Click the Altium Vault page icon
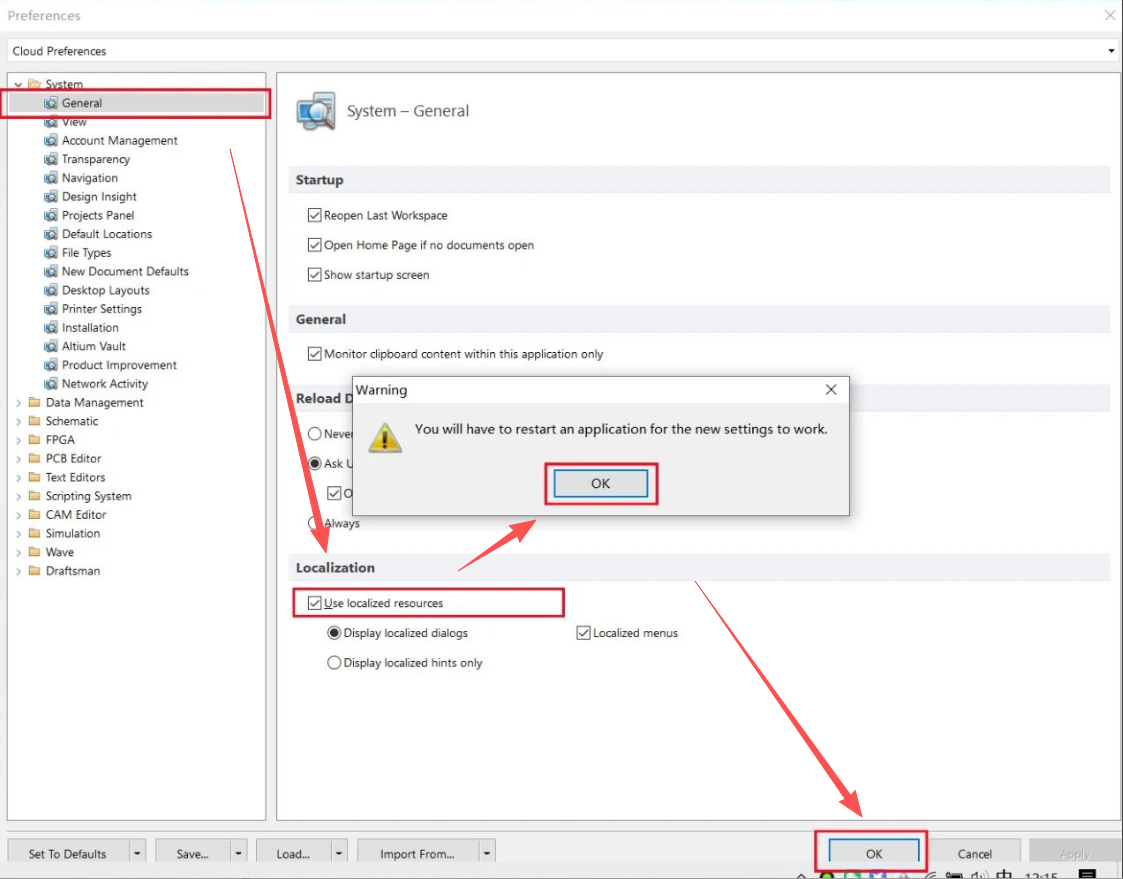Screen dimensions: 1123x879 tap(51, 347)
